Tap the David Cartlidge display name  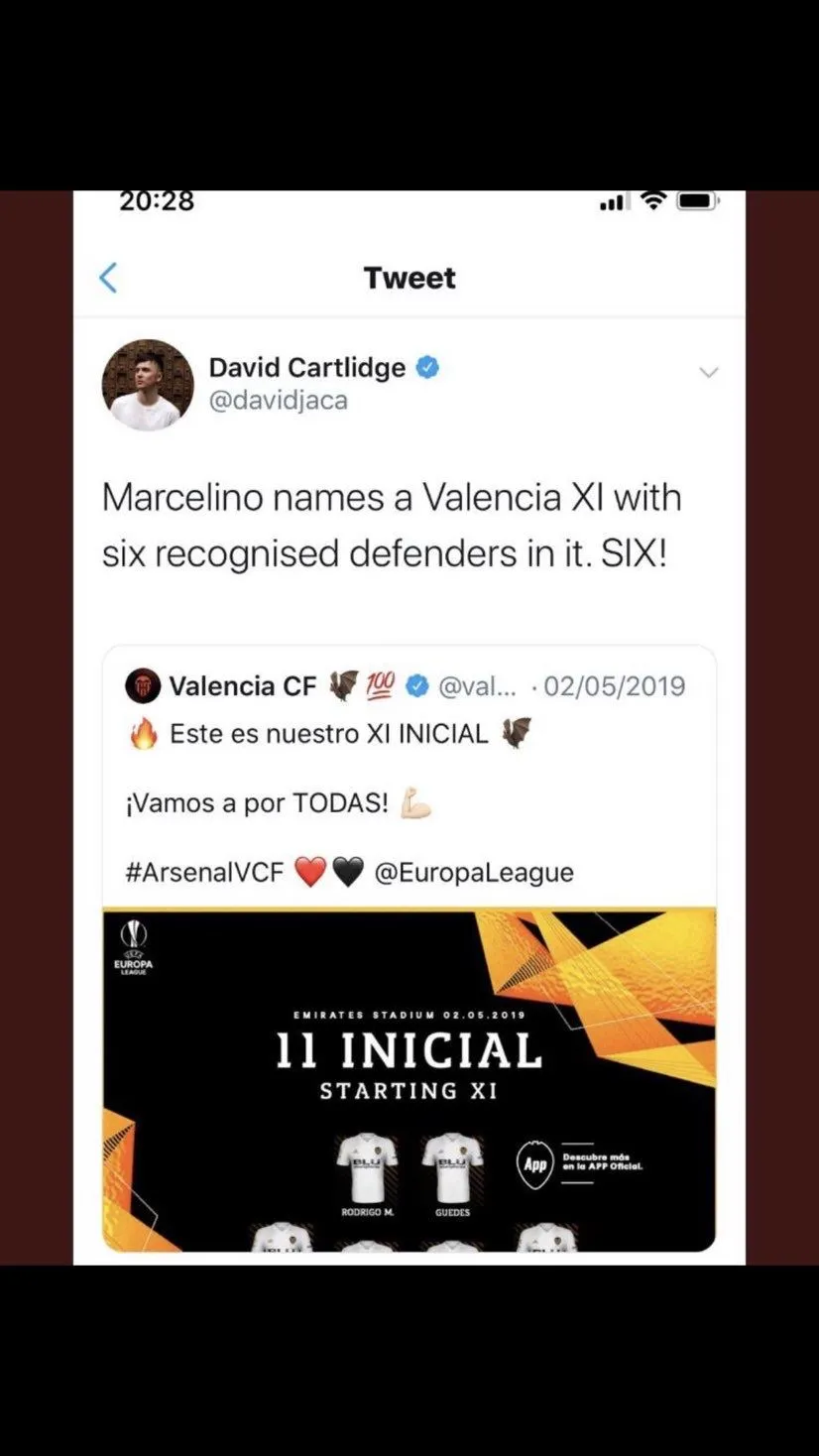pos(307,368)
